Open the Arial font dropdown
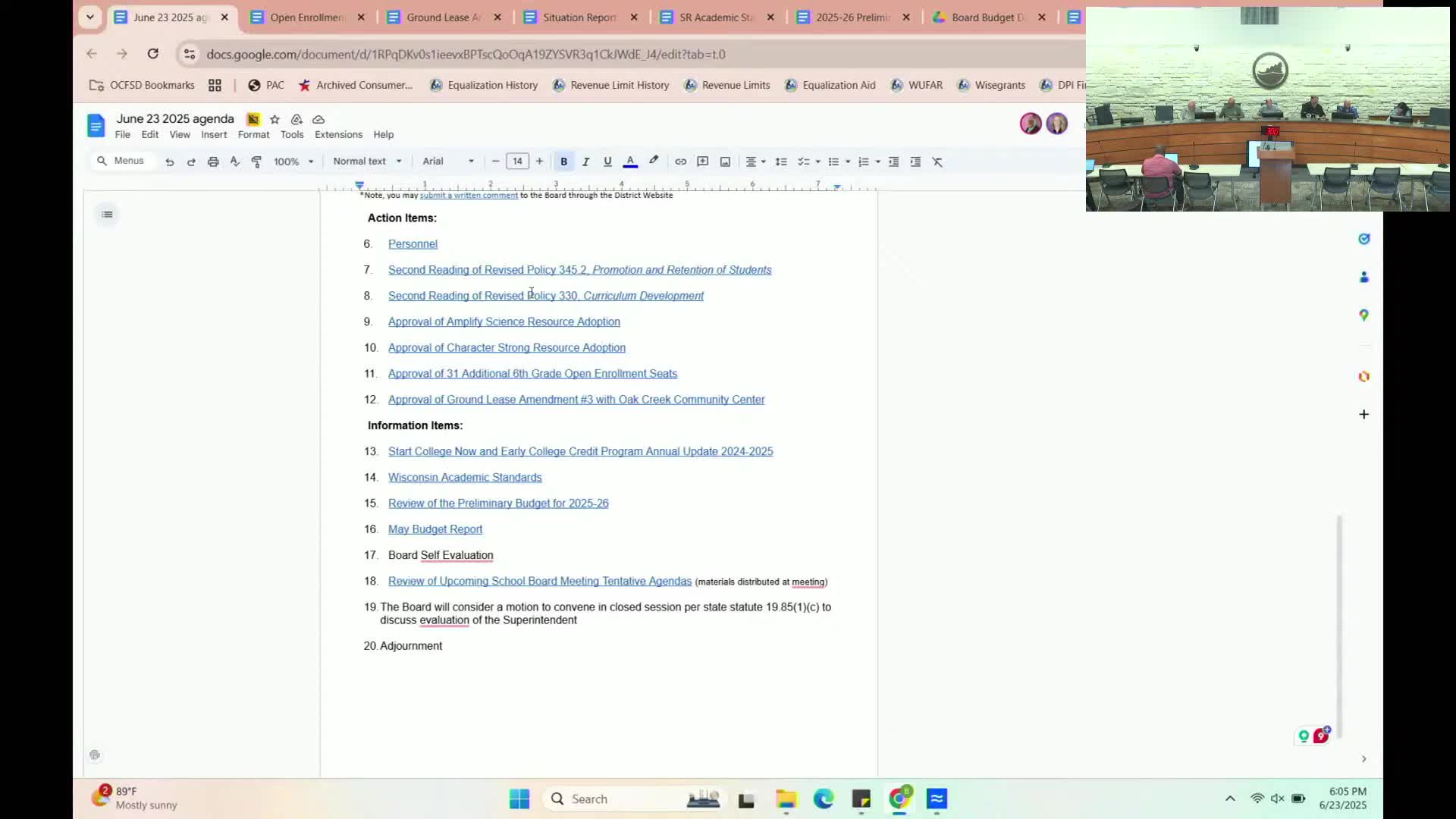This screenshot has height=819, width=1456. click(x=448, y=162)
